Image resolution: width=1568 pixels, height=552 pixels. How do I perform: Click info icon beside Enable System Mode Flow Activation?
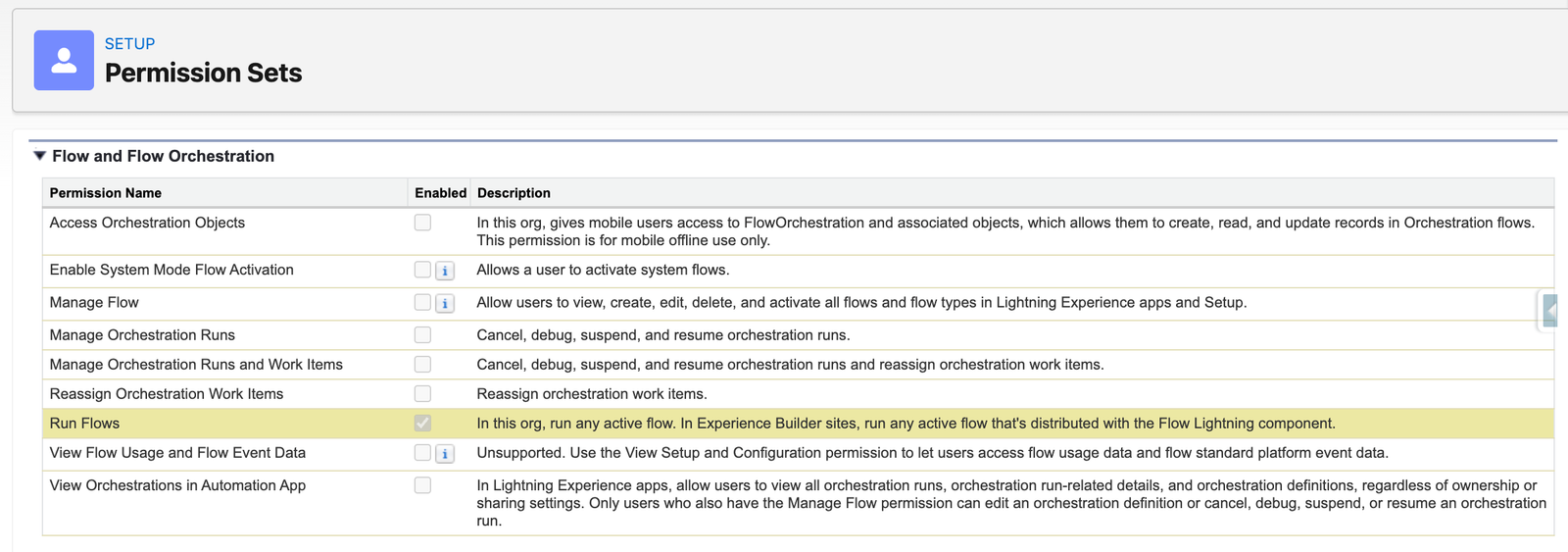[445, 271]
